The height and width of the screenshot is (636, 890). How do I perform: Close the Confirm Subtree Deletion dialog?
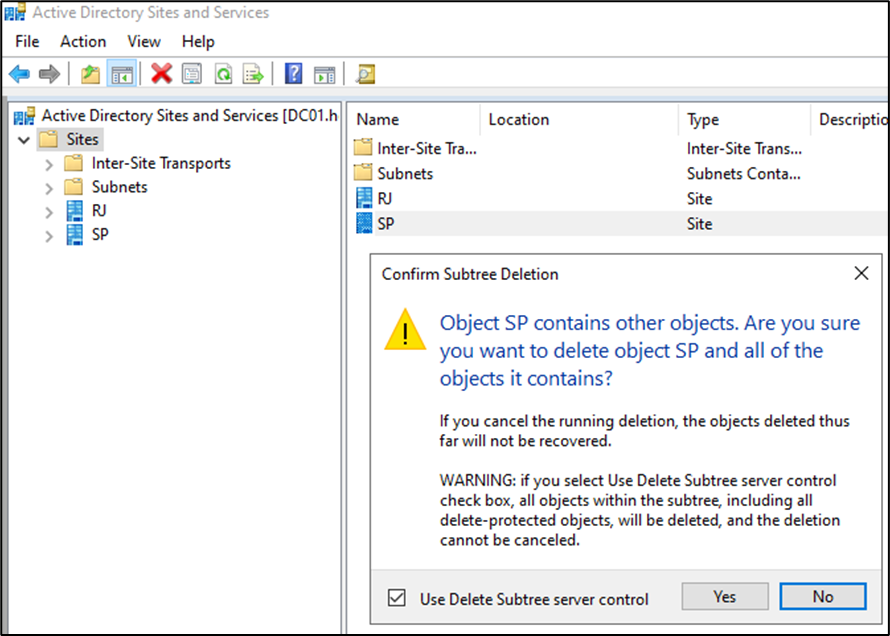coord(861,273)
